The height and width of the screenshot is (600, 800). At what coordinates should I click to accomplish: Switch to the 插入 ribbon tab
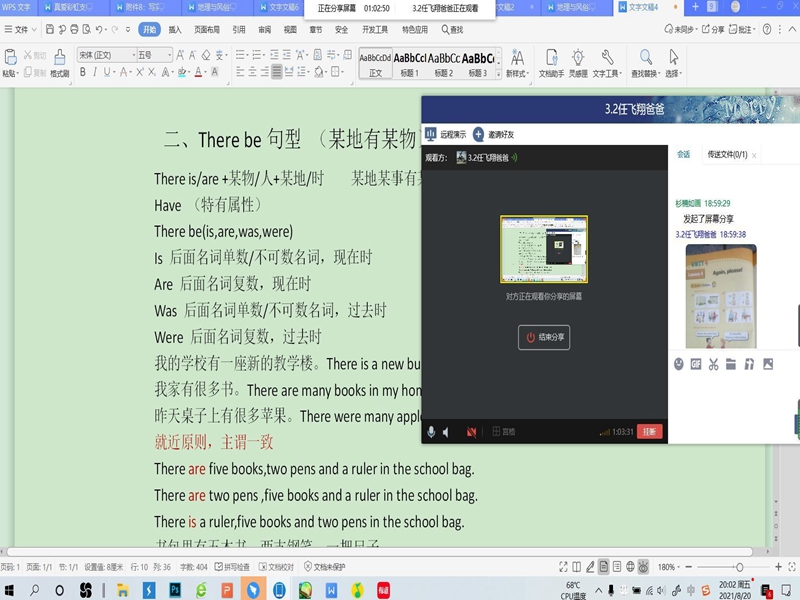pos(175,30)
